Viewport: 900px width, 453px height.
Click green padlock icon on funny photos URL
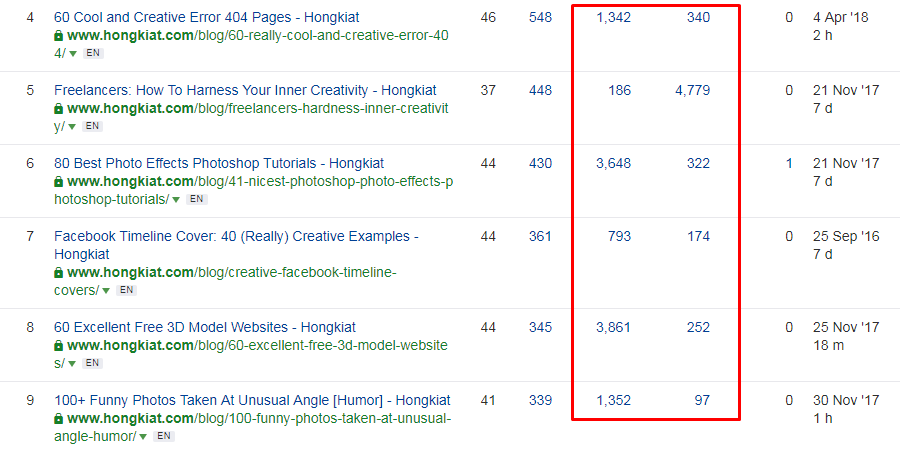pyautogui.click(x=59, y=419)
